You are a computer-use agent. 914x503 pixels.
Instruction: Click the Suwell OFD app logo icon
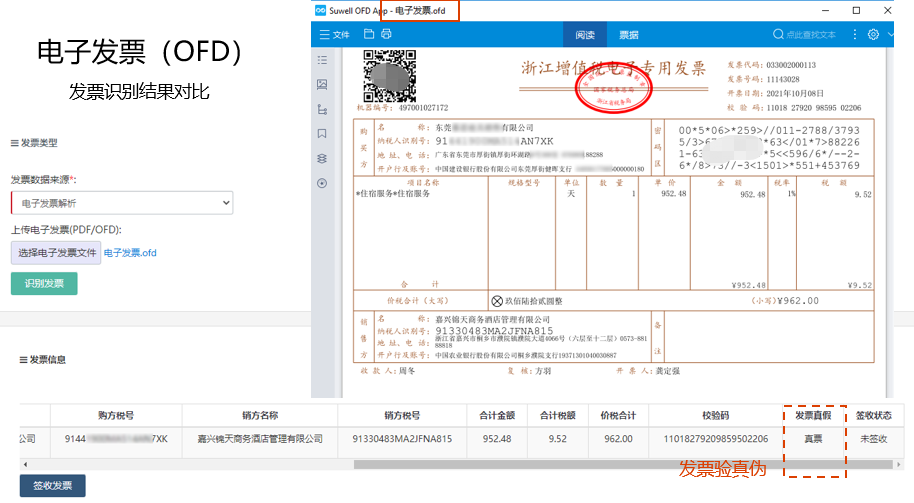coord(321,10)
